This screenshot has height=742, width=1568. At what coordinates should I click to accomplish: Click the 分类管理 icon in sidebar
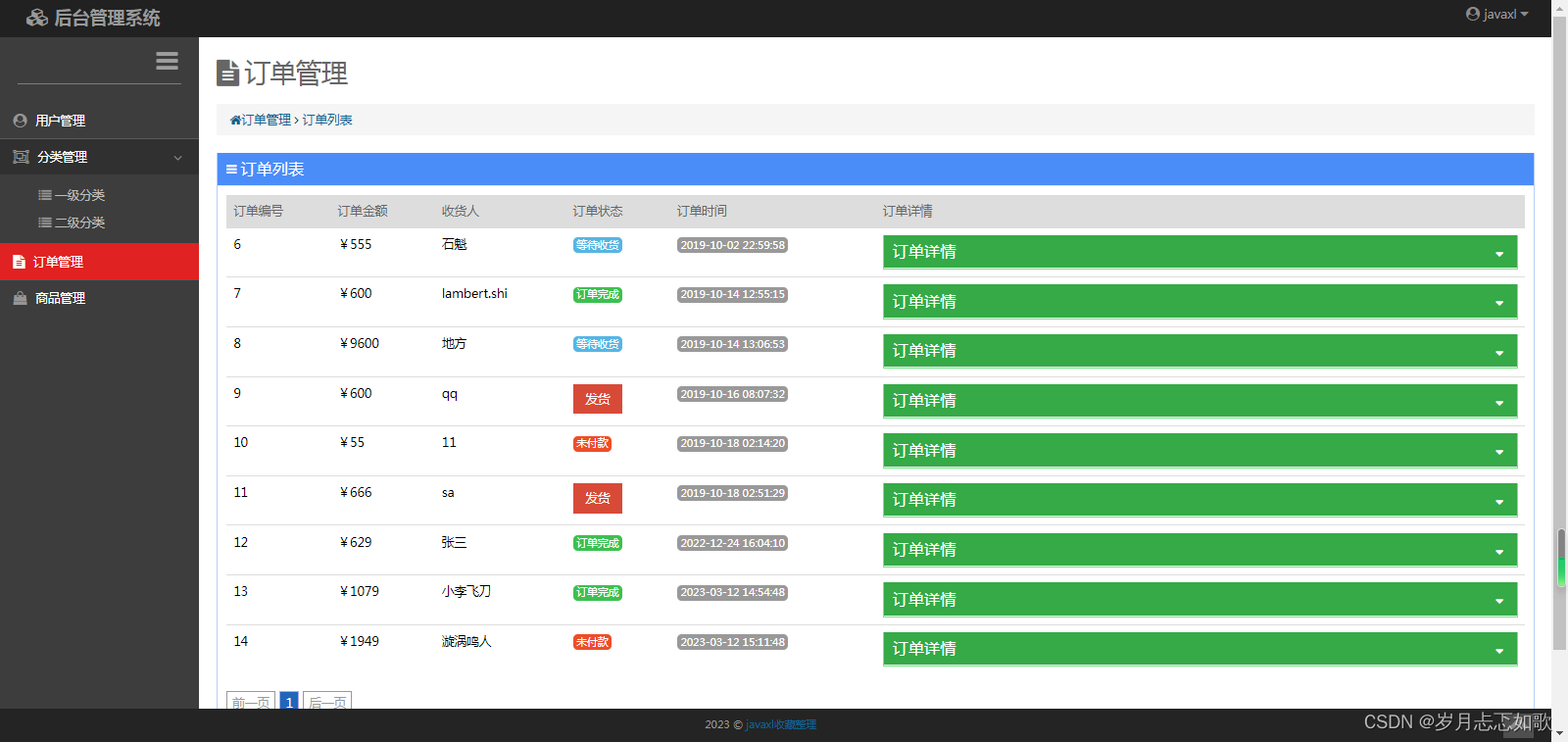coord(21,157)
